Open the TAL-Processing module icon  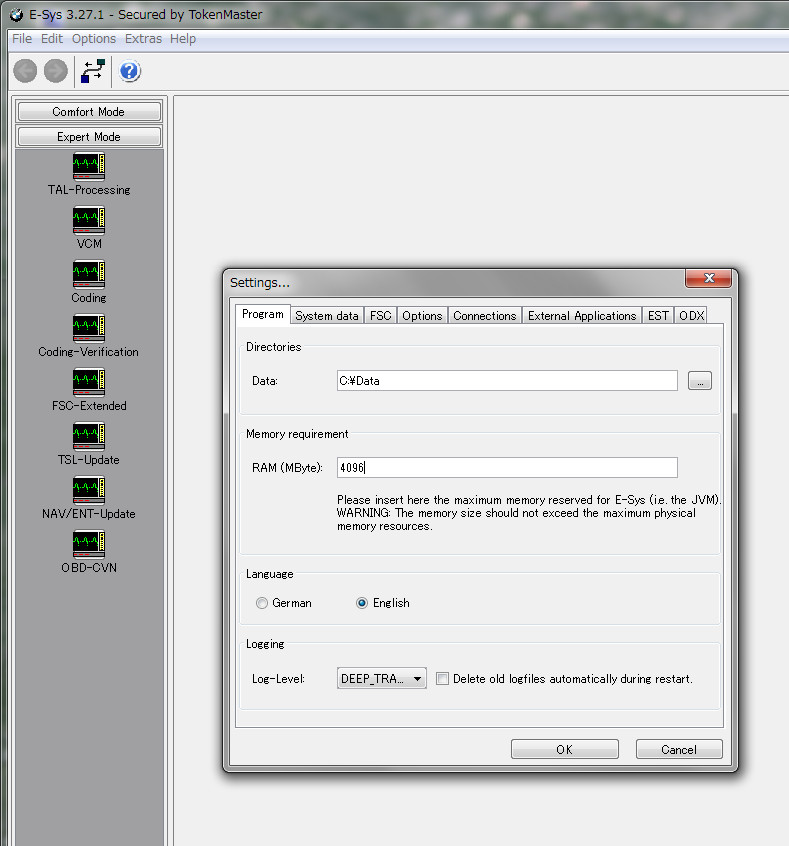89,167
